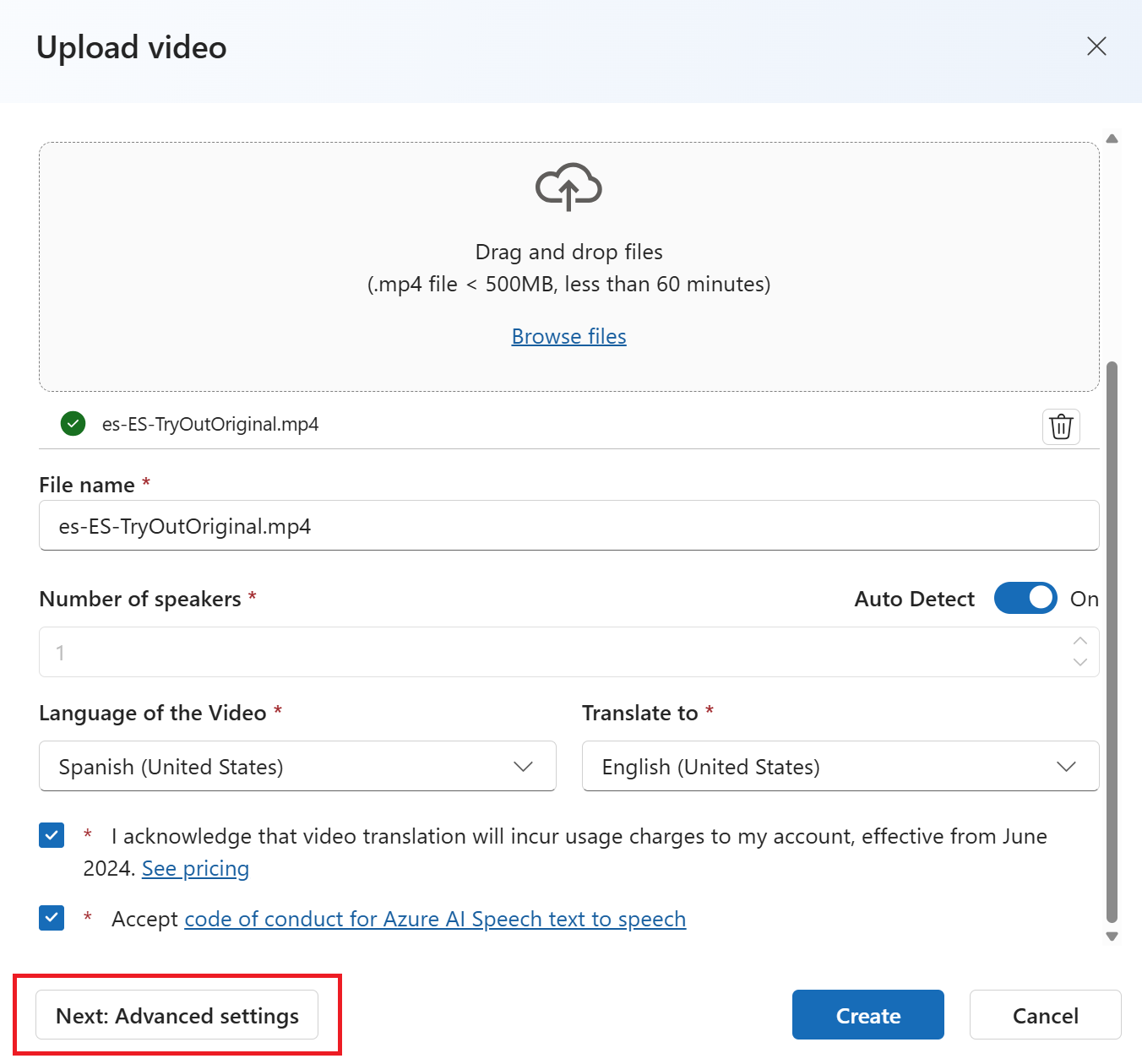Delete uploaded file with trash icon
Image resolution: width=1142 pixels, height=1064 pixels.
pos(1061,426)
